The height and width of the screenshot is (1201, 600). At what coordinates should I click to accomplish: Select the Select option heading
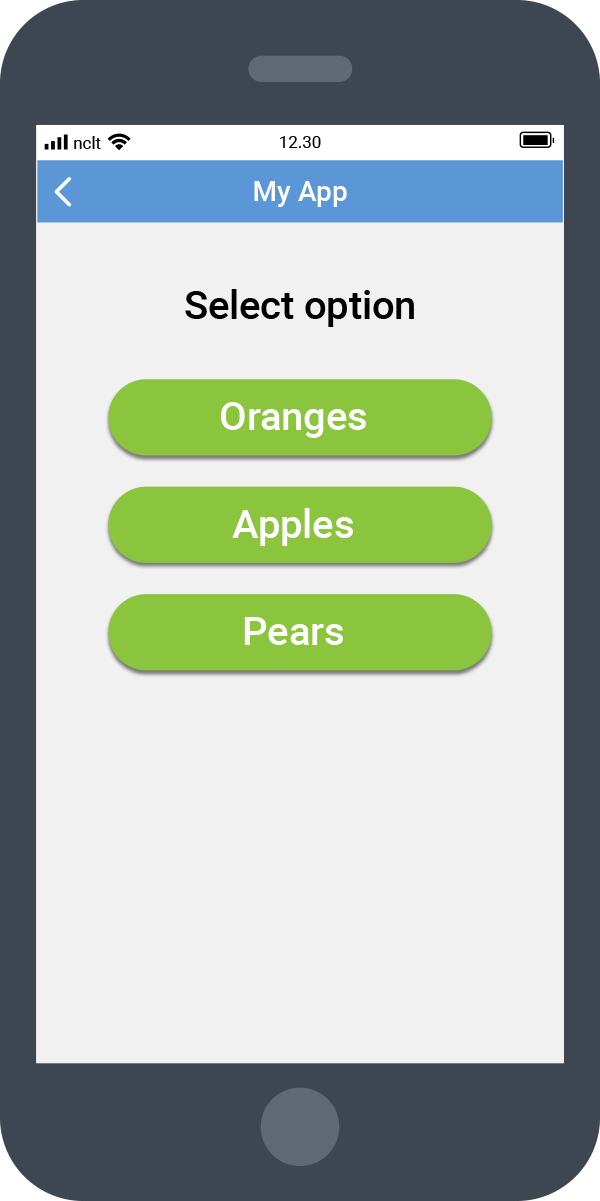point(299,305)
